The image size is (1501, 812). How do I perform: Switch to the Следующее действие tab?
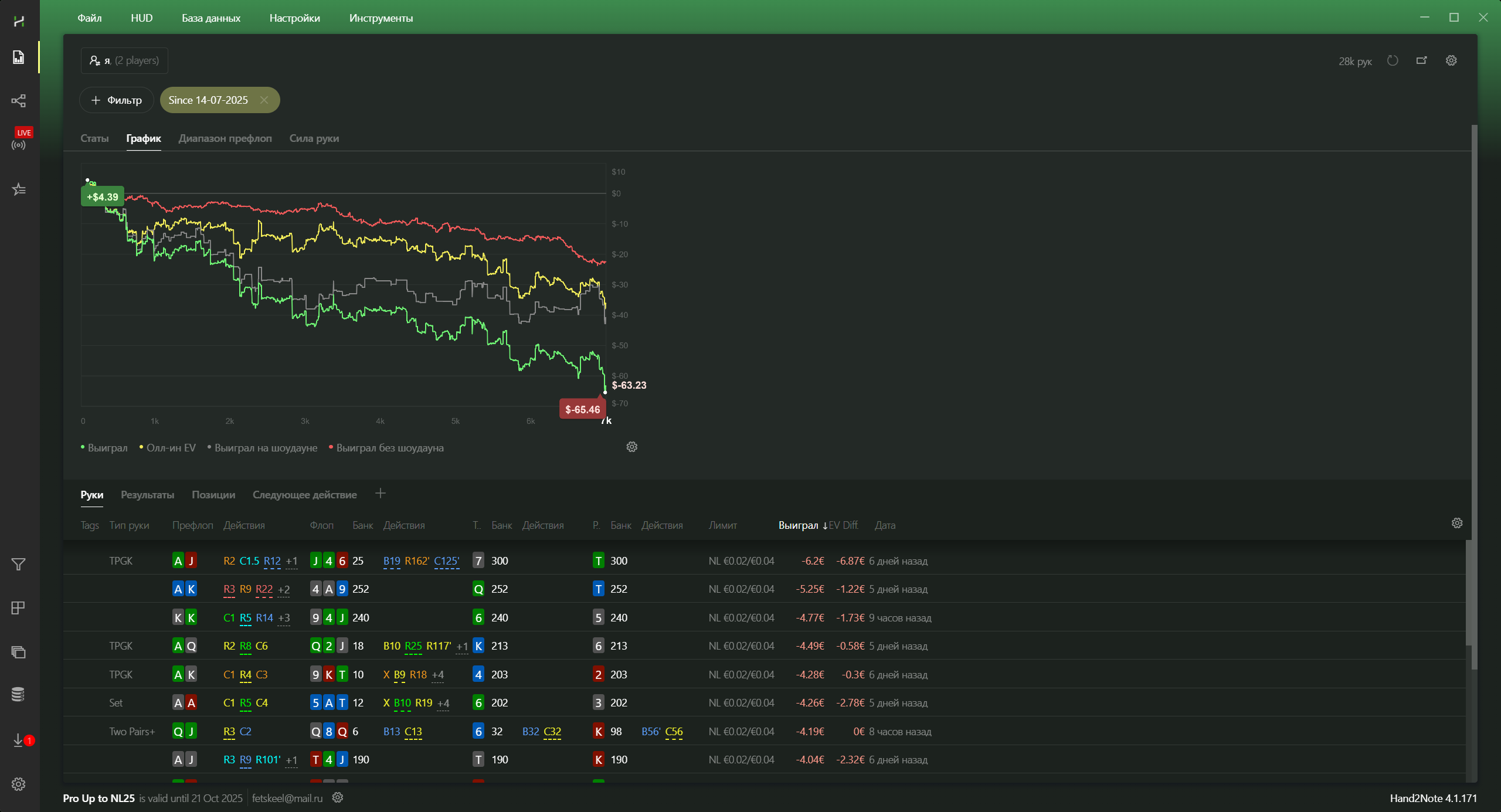(305, 495)
